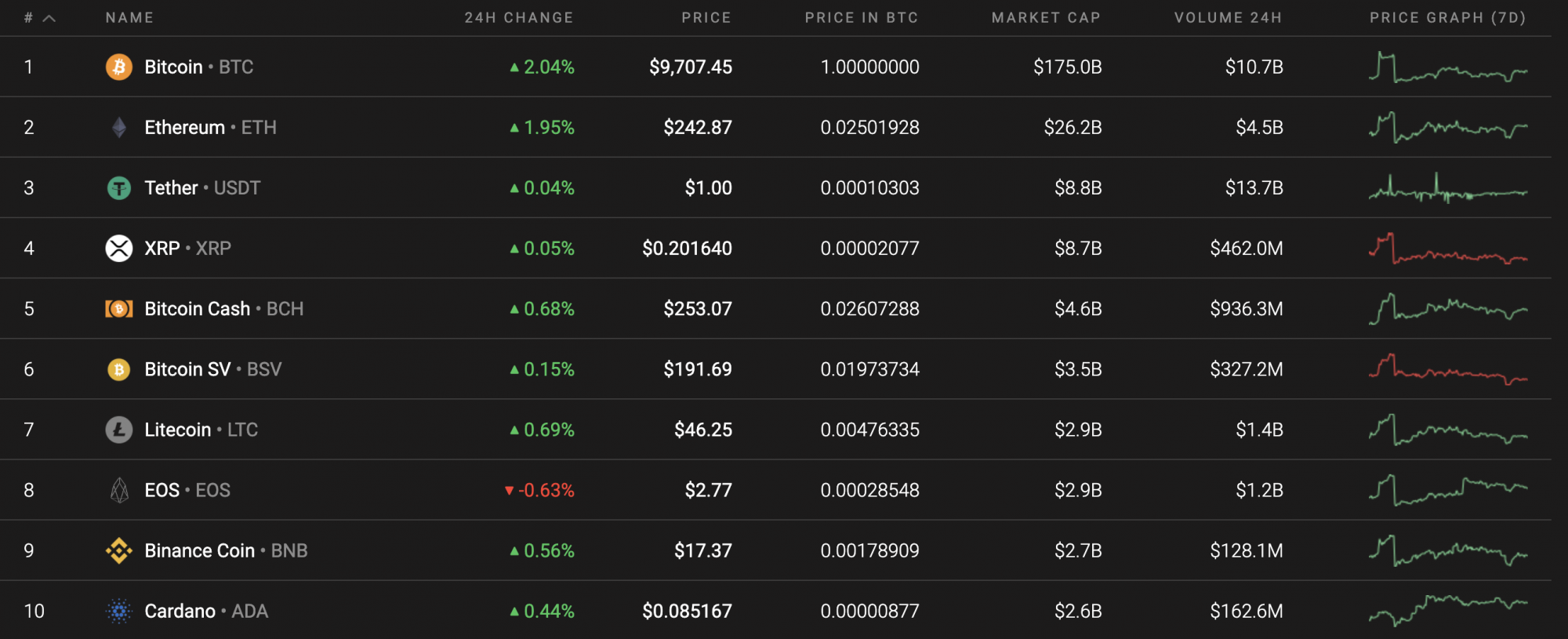This screenshot has width=1568, height=639.
Task: Sort table by Price column header
Action: point(706,17)
